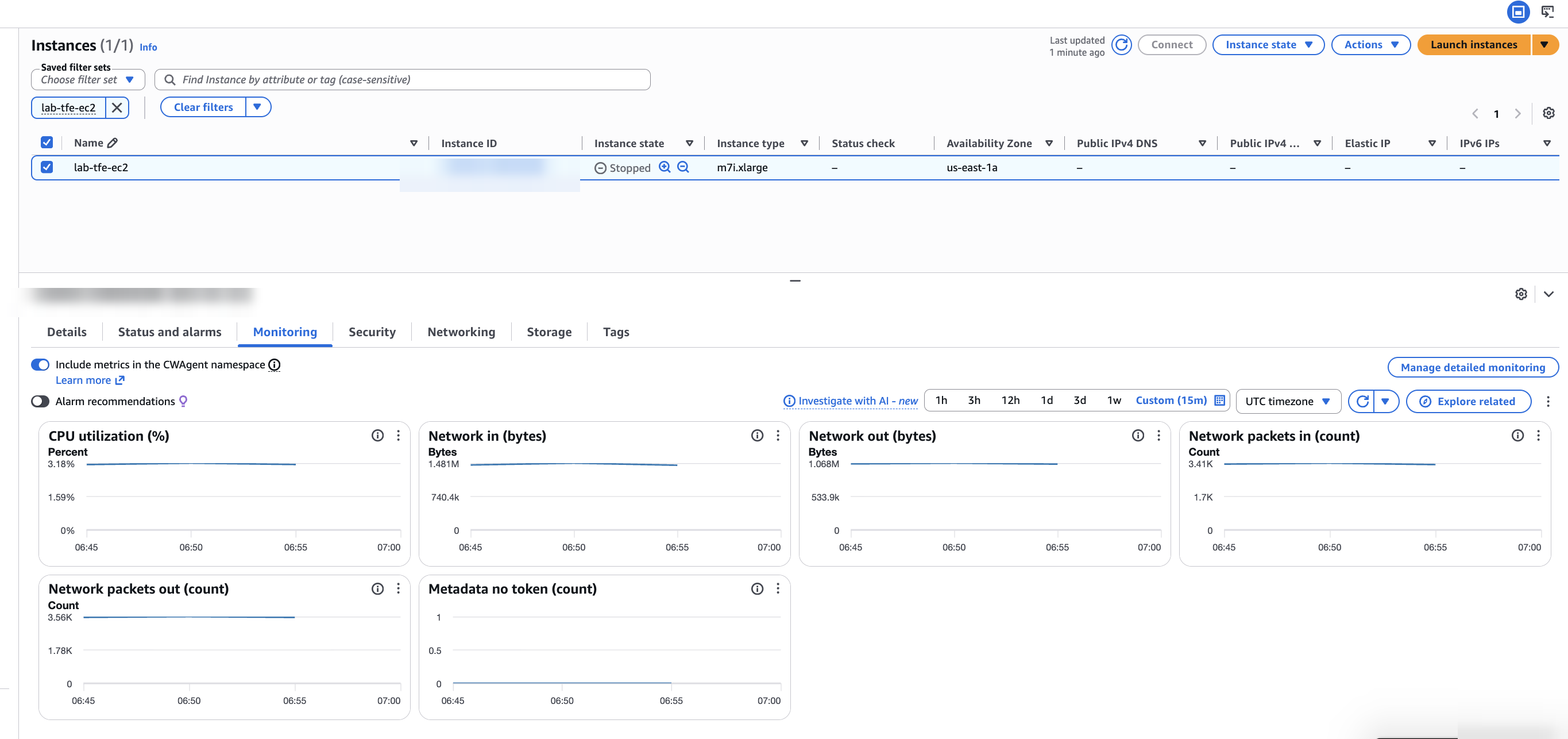
Task: Expand the Launch instances arrow menu
Action: tap(1544, 45)
